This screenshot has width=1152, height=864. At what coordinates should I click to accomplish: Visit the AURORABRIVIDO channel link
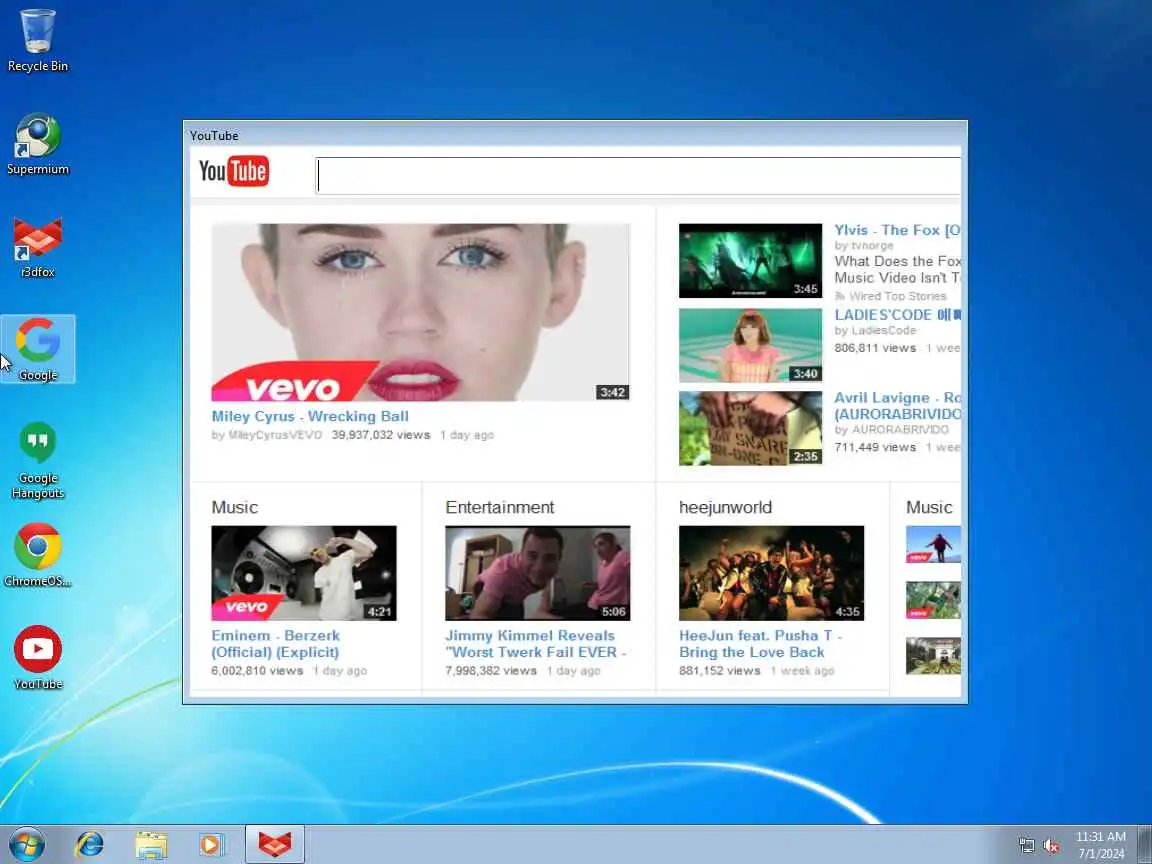(900, 430)
